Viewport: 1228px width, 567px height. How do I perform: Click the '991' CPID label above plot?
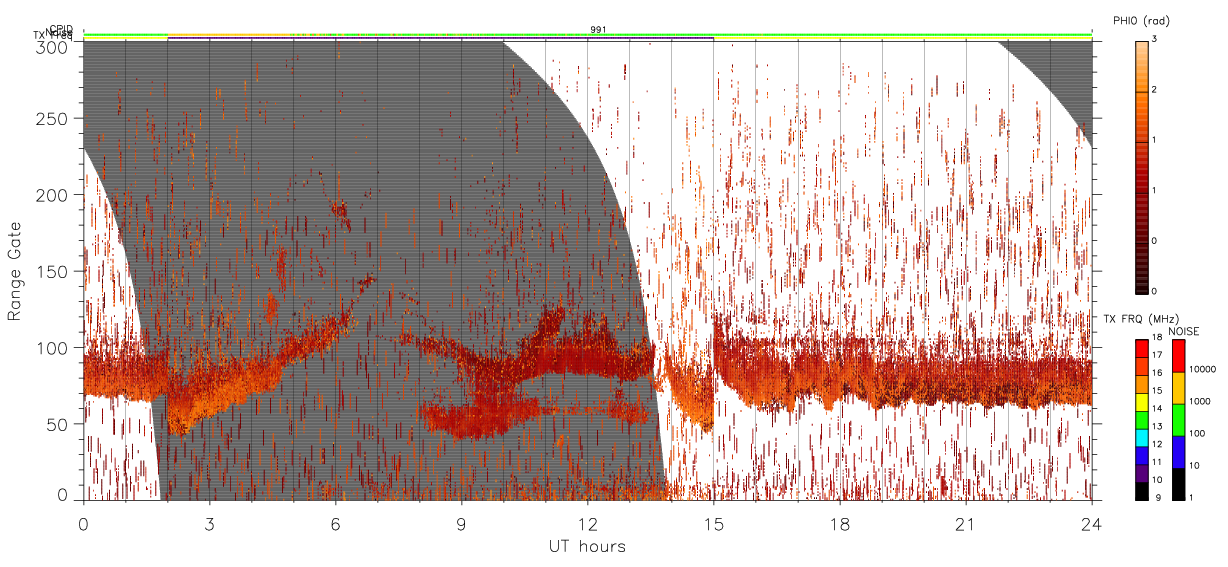click(598, 30)
